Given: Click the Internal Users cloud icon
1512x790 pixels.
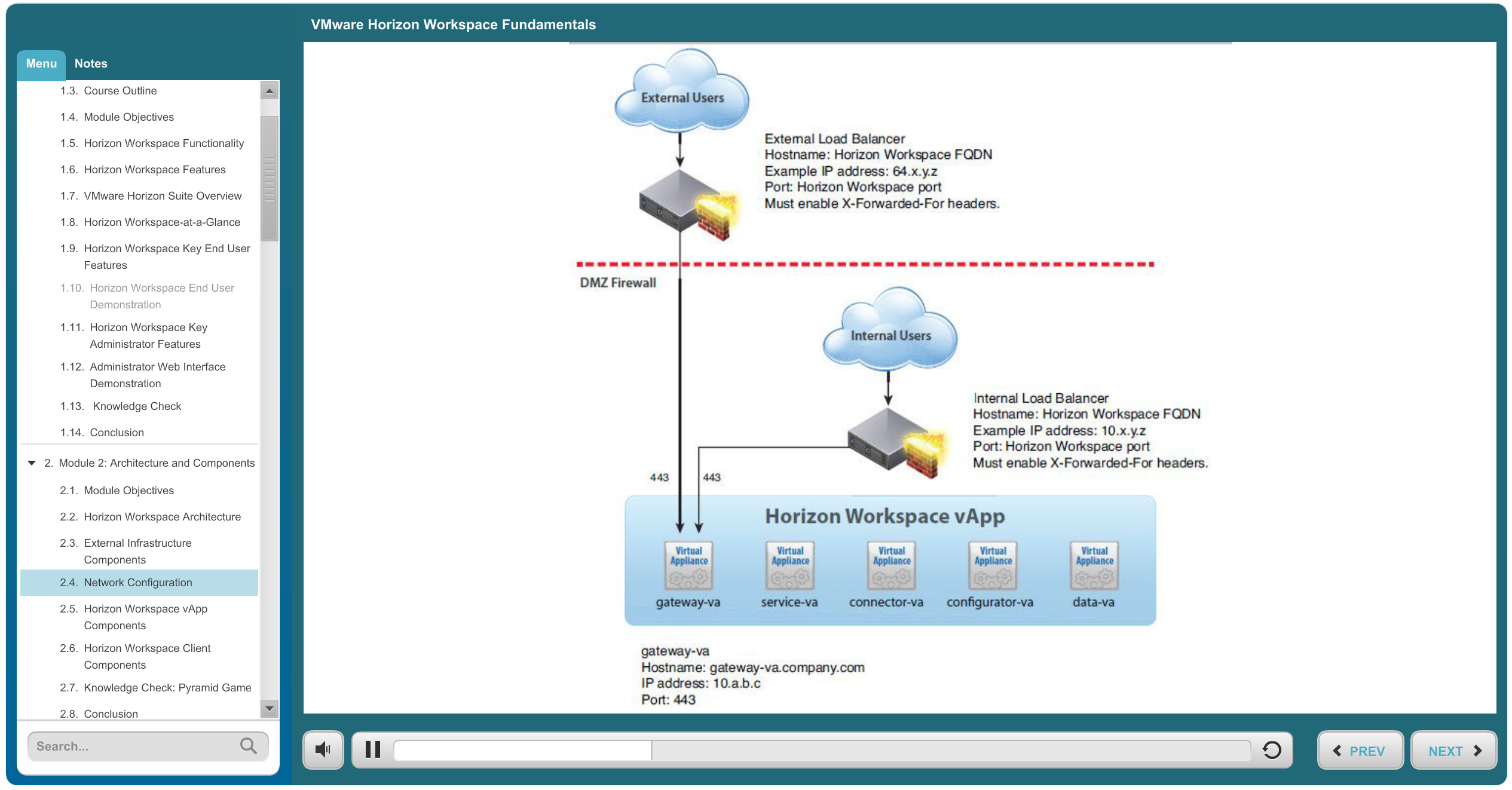Looking at the screenshot, I should 890,329.
